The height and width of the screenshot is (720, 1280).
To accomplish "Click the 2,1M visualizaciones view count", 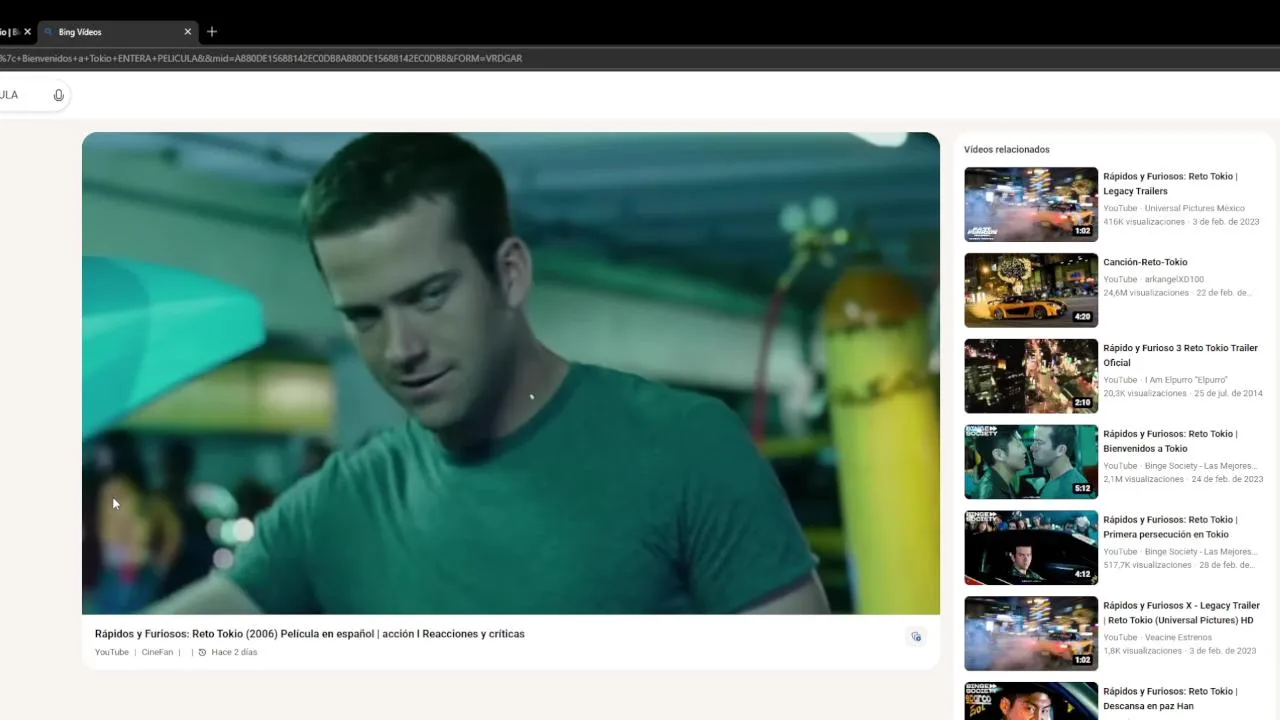I will [1143, 480].
